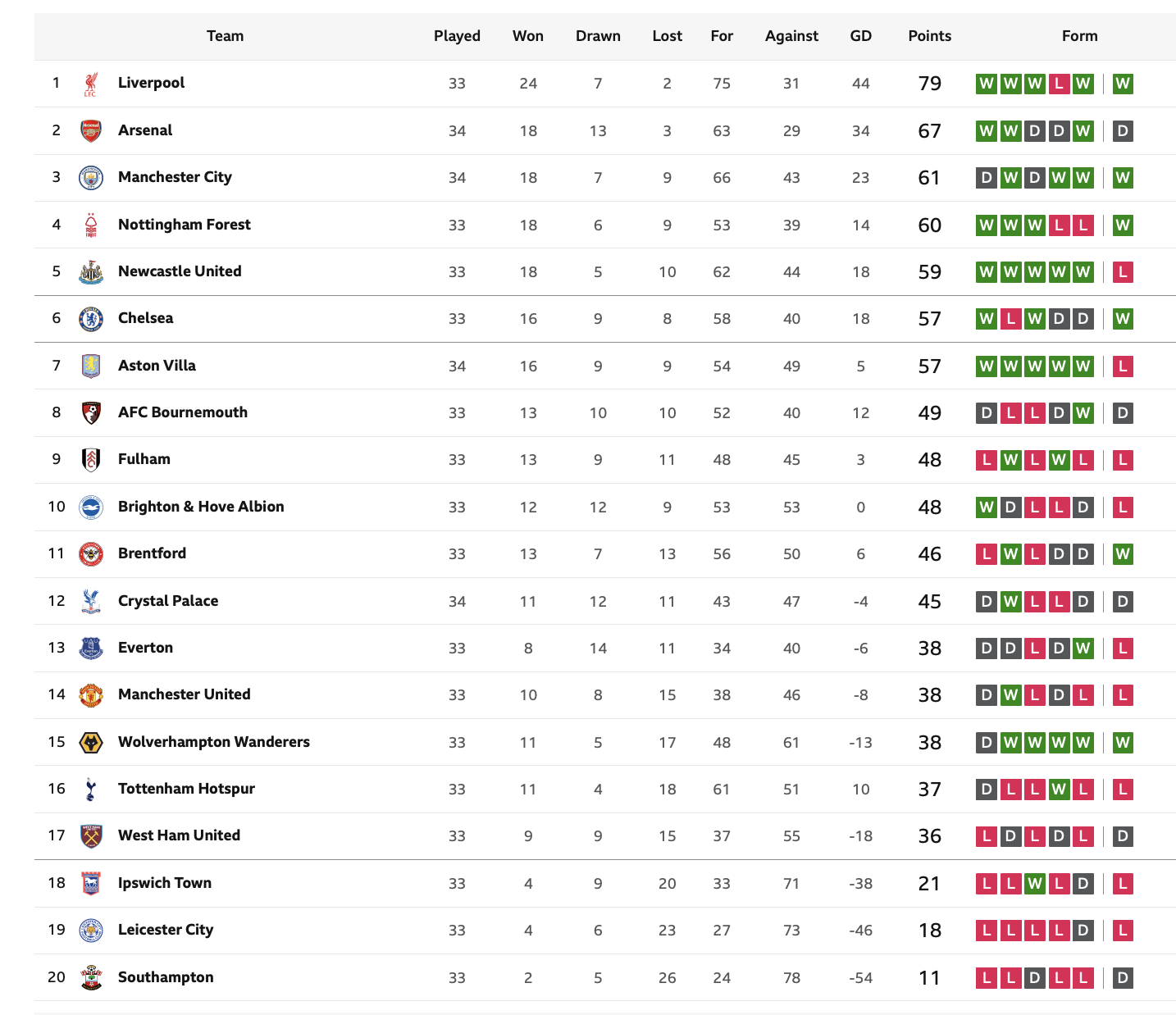The width and height of the screenshot is (1176, 1015).
Task: Click the Points column header
Action: [x=930, y=36]
